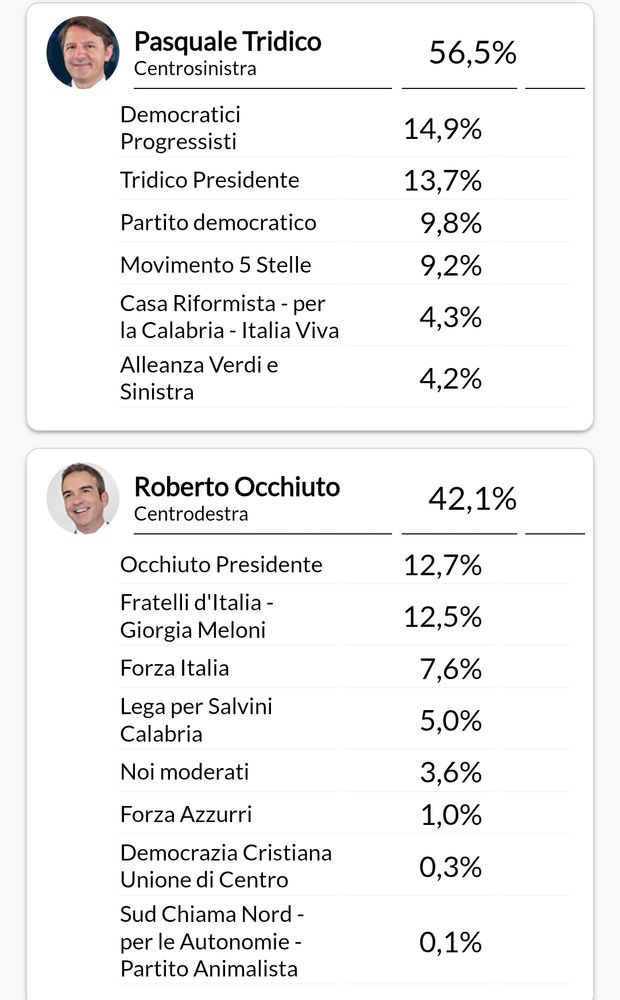This screenshot has width=620, height=1000.
Task: Click the Forza Italia row
Action: (174, 668)
